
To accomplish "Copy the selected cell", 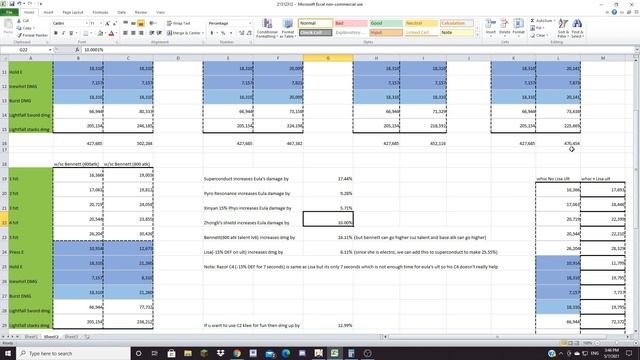I will [x=25, y=28].
